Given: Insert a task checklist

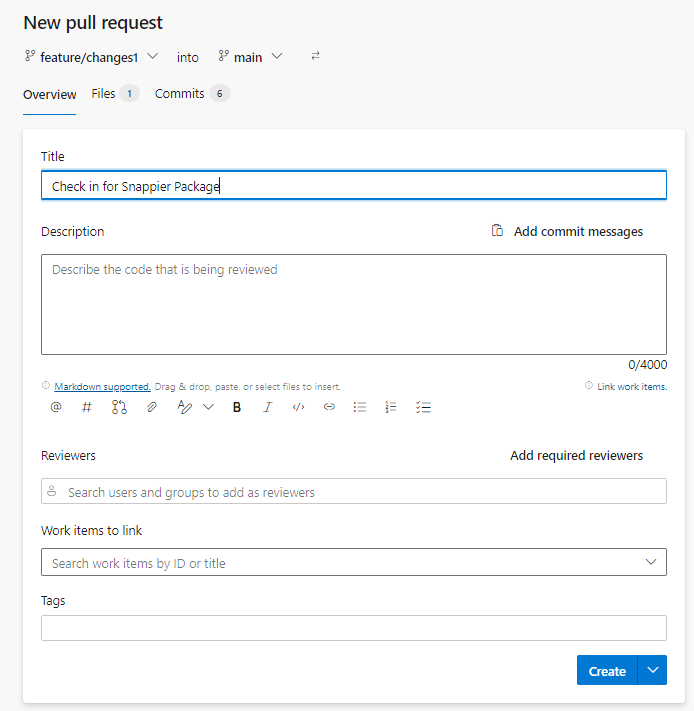Looking at the screenshot, I should (423, 407).
